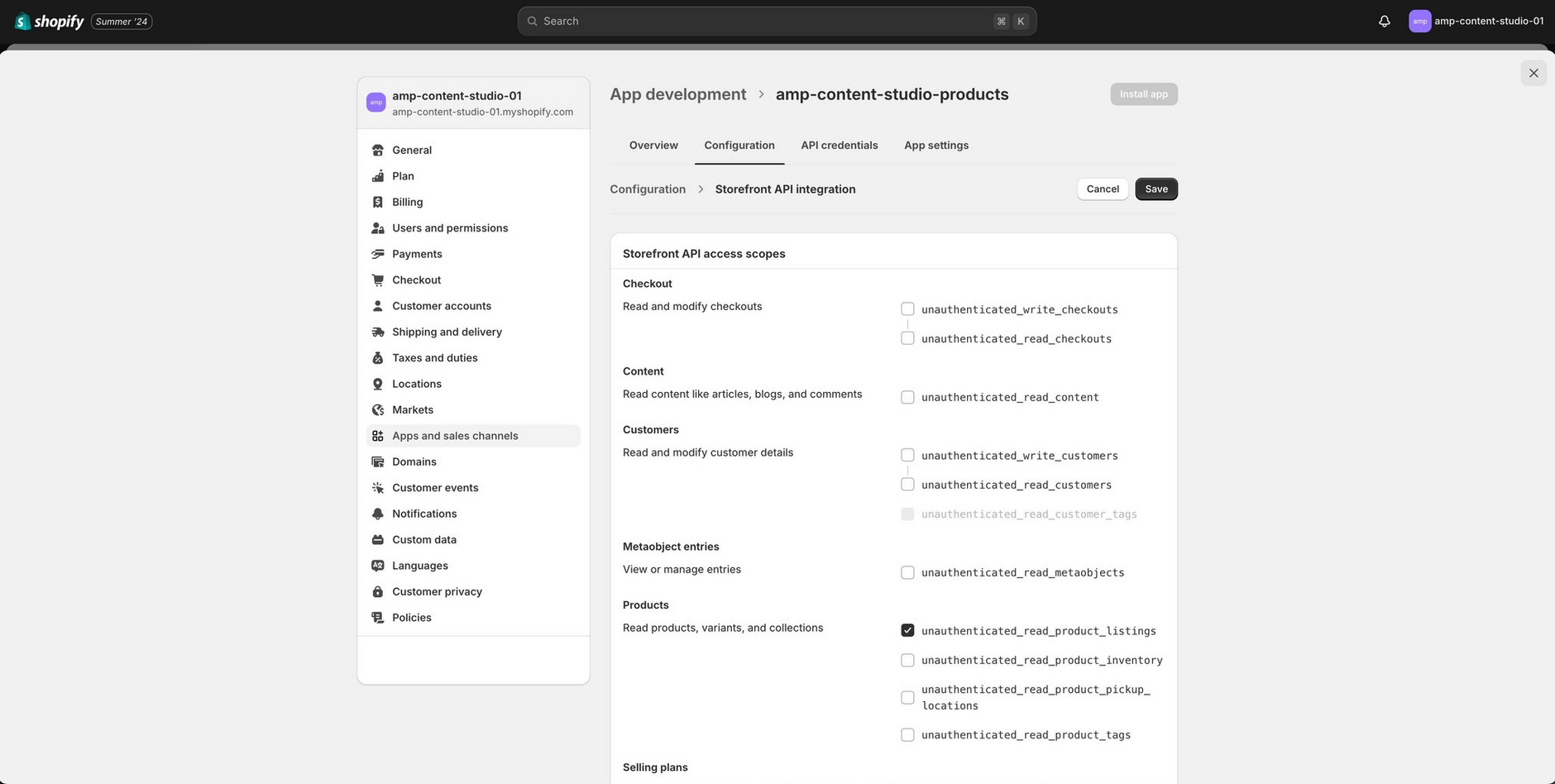Click the Shipping and delivery truck icon
This screenshot has width=1555, height=784.
pyautogui.click(x=378, y=332)
